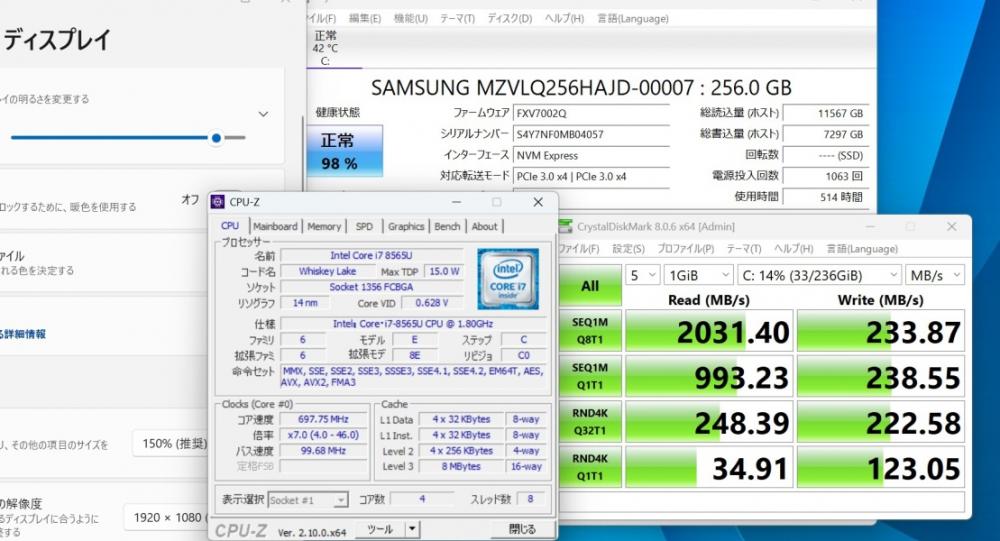Select the CPU tab in CPU-Z
1000x541 pixels.
(230, 226)
